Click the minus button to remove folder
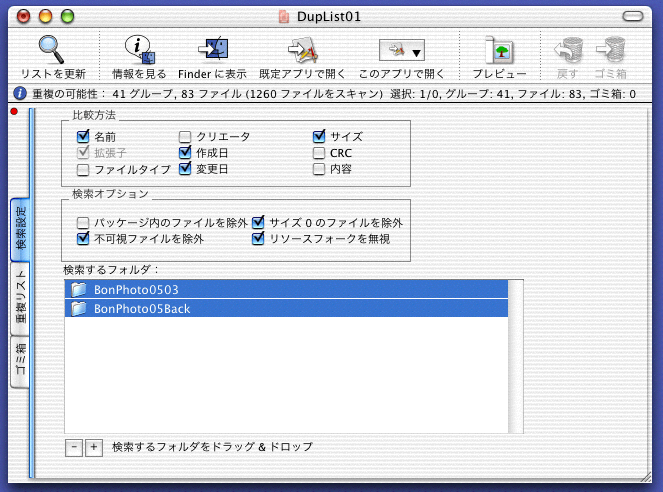The image size is (663, 492). [75, 447]
